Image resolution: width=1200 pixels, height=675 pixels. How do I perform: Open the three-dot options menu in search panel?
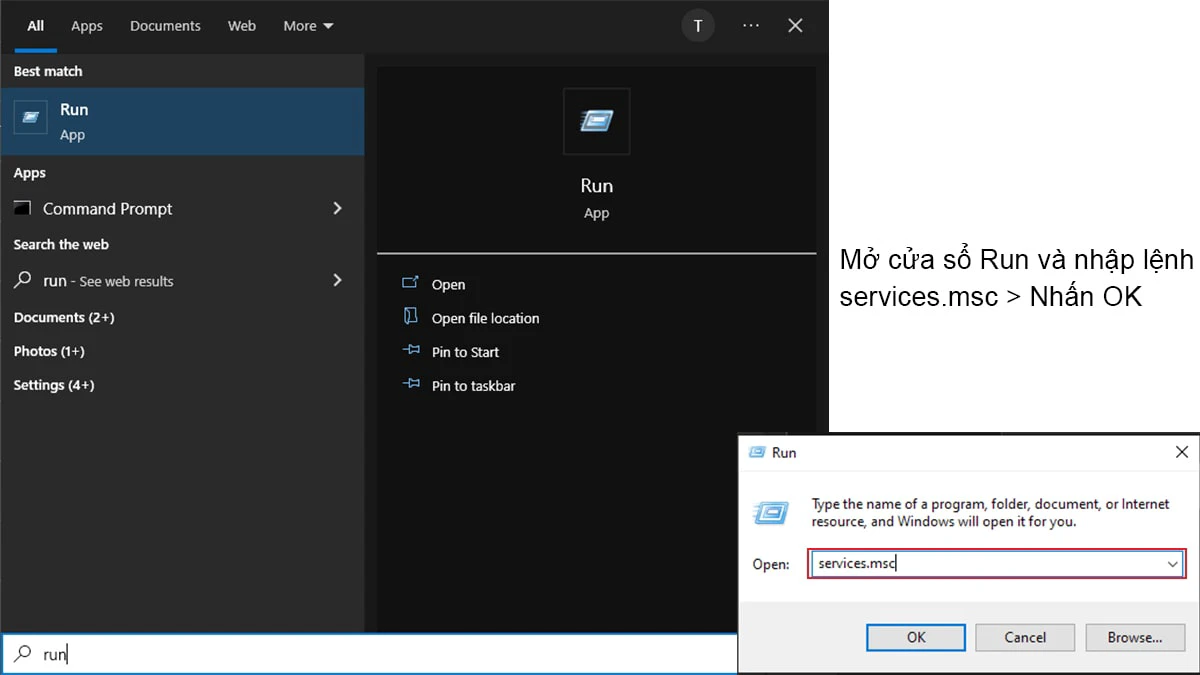[x=751, y=26]
